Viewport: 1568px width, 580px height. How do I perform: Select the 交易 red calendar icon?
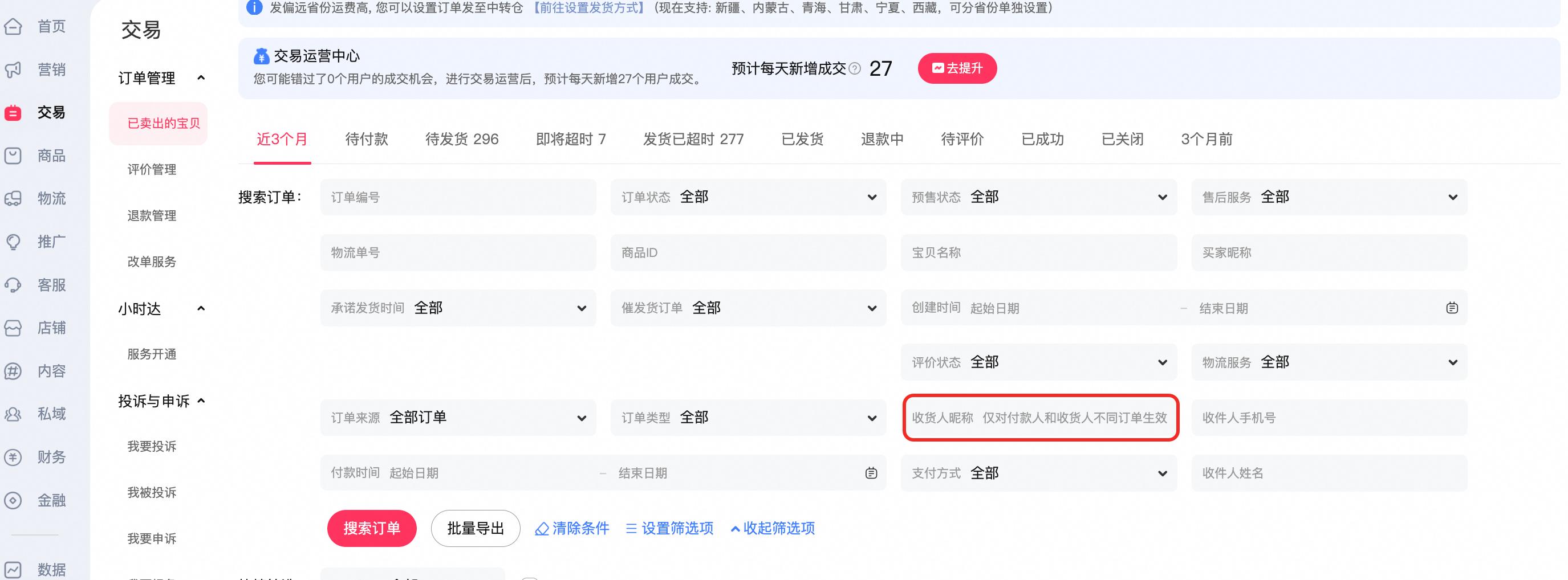tap(13, 112)
